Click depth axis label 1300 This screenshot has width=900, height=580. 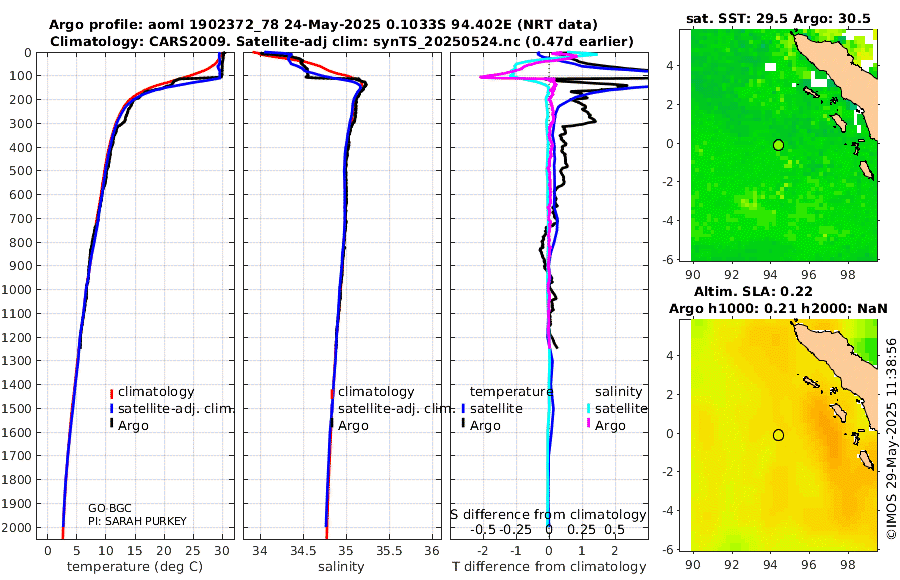(x=18, y=361)
